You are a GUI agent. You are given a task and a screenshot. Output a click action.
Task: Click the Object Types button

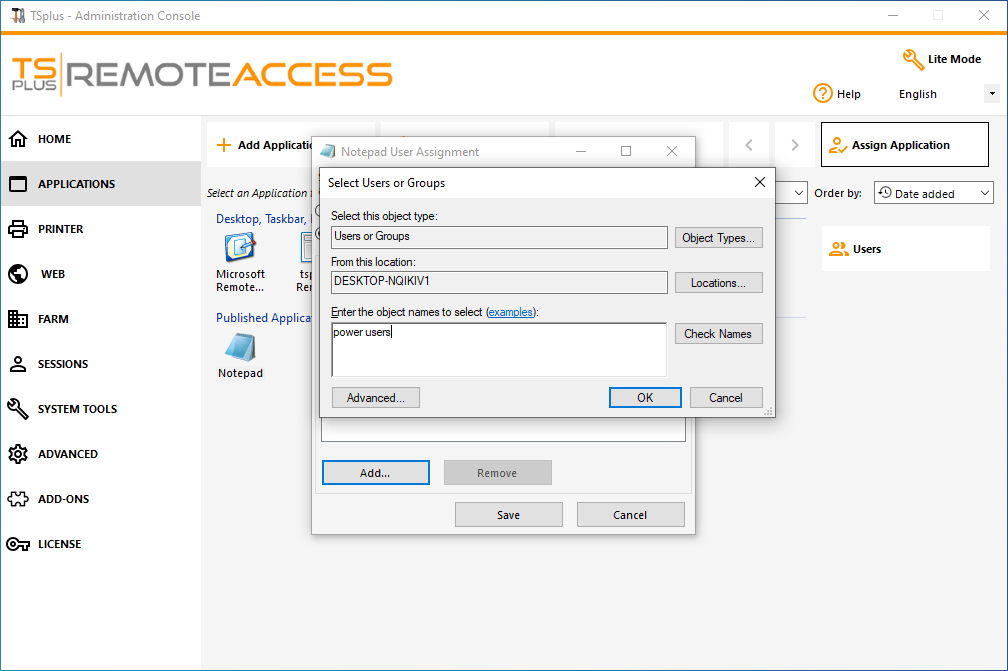point(718,238)
